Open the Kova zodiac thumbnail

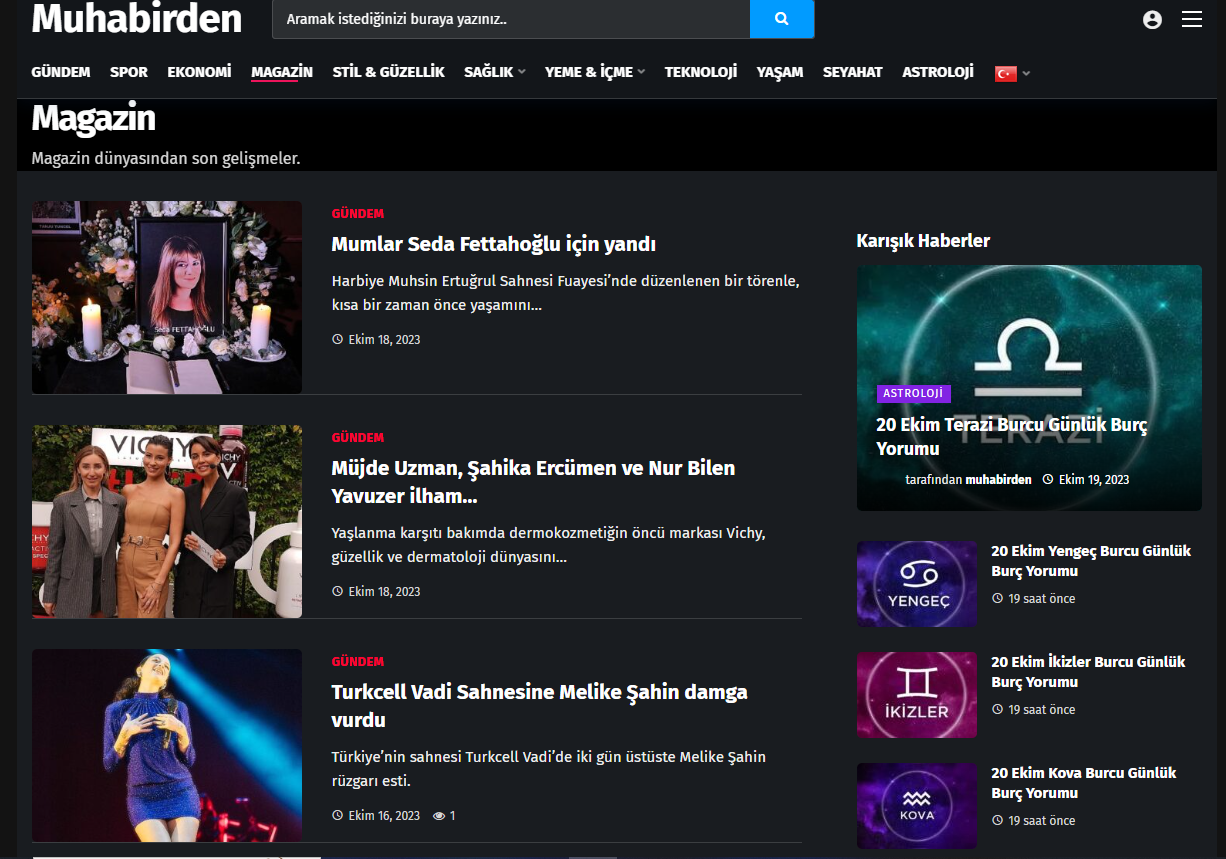pos(917,806)
